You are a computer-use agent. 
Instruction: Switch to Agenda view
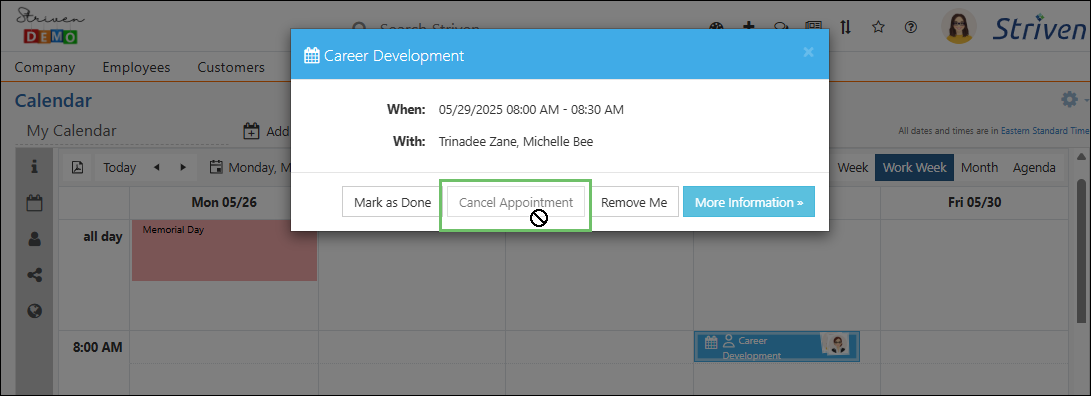point(1034,167)
